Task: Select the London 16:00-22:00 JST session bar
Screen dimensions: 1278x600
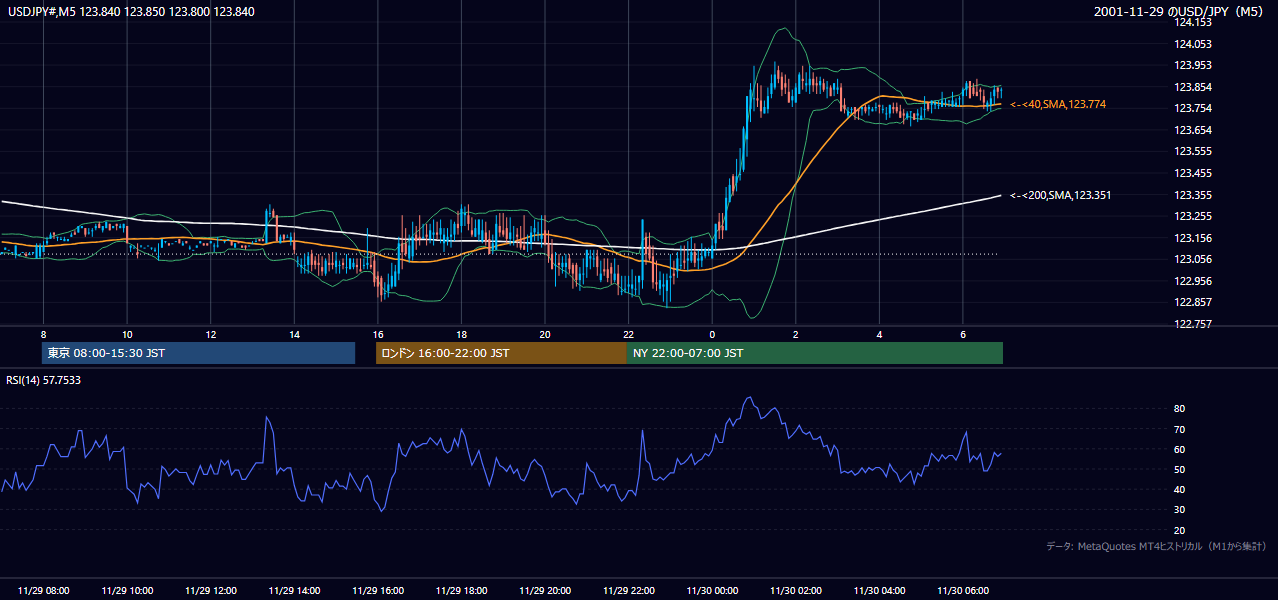Action: point(501,353)
